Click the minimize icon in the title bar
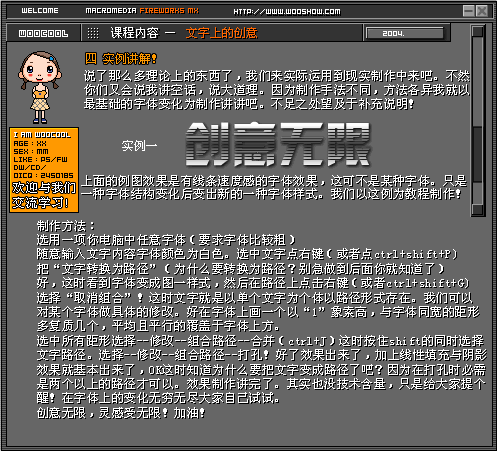The height and width of the screenshot is (451, 497). 468,11
